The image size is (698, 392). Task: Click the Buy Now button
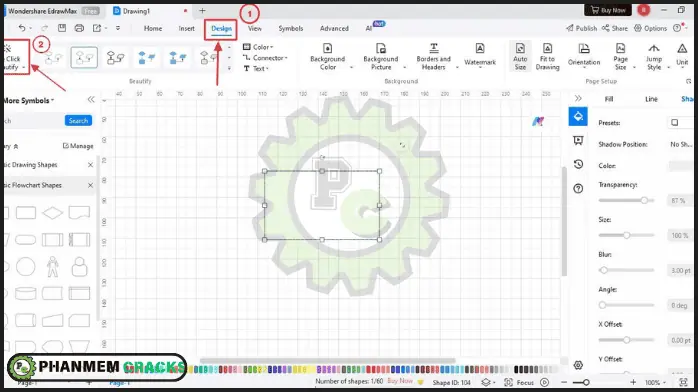(608, 10)
